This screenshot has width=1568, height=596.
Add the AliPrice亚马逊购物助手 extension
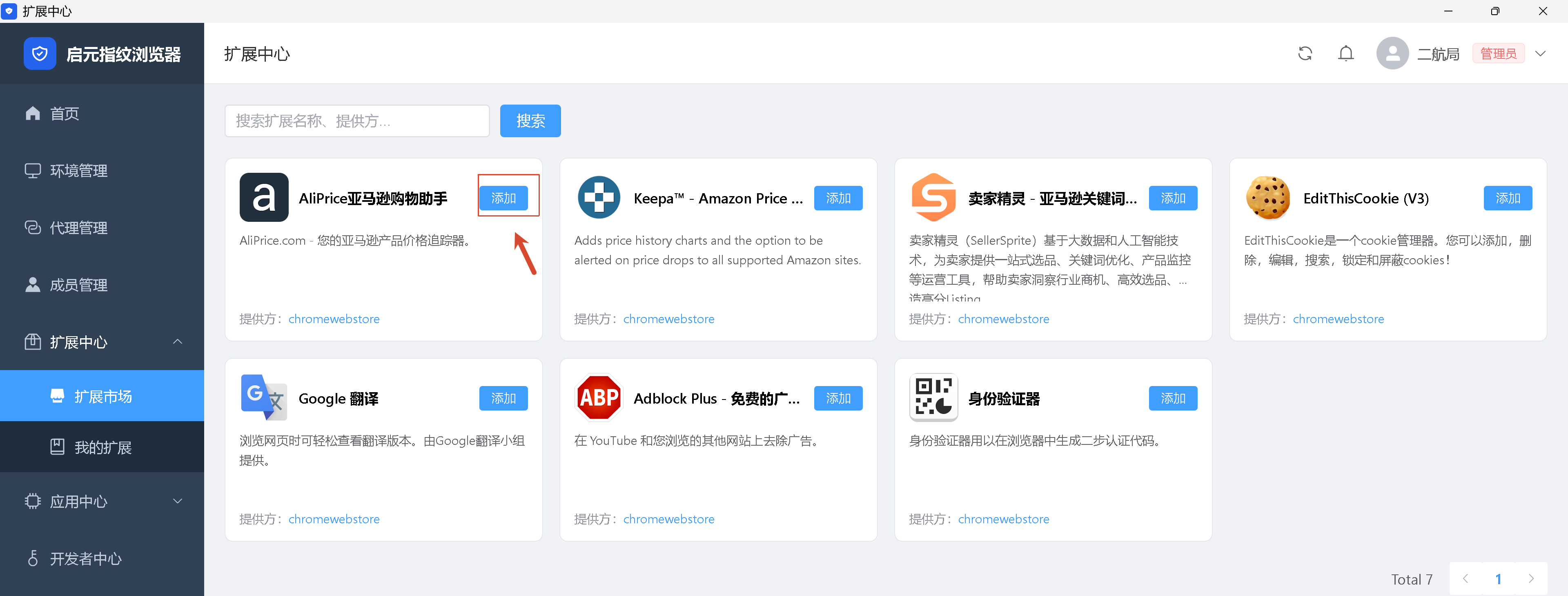(x=503, y=198)
